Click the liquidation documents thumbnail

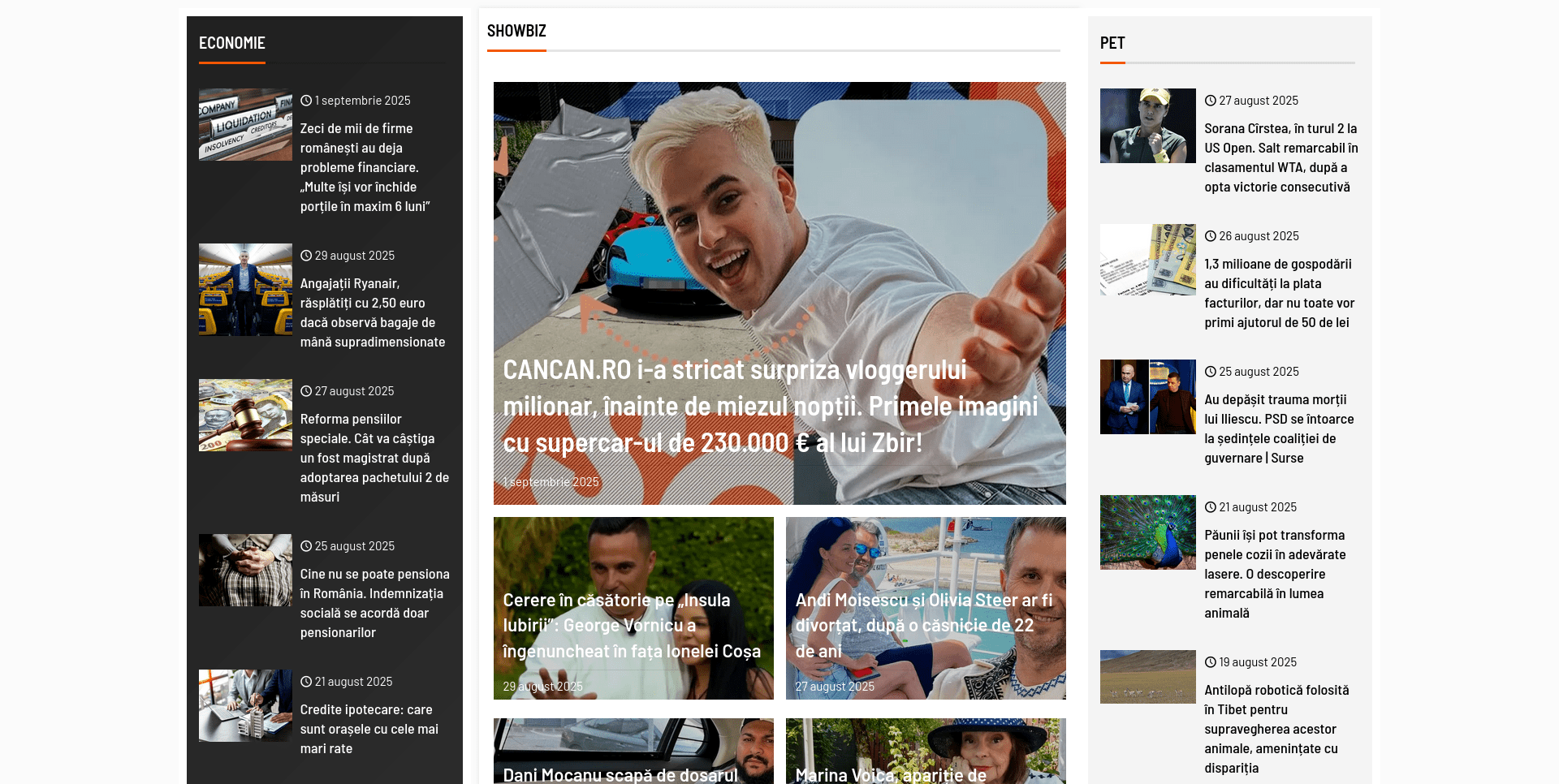[245, 124]
